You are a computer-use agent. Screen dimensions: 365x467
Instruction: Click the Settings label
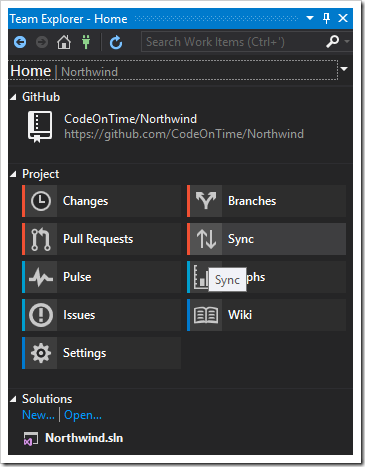tap(85, 353)
